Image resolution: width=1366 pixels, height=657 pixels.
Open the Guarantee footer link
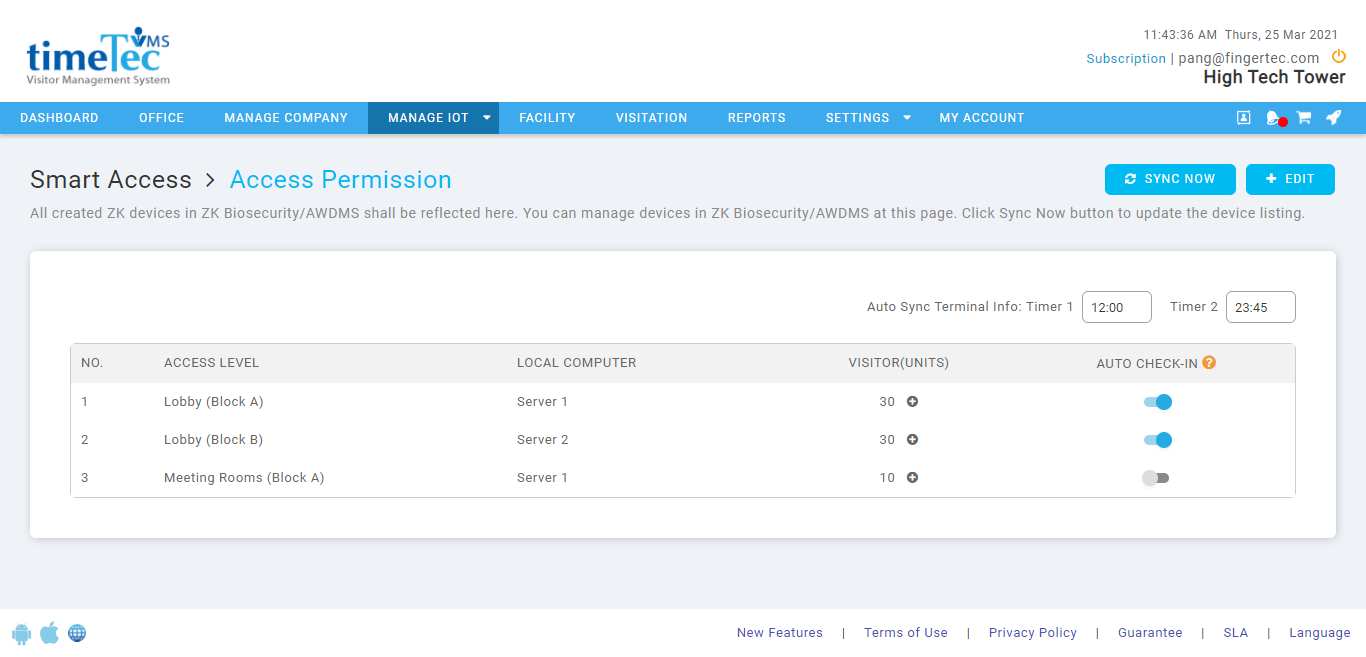point(1150,633)
